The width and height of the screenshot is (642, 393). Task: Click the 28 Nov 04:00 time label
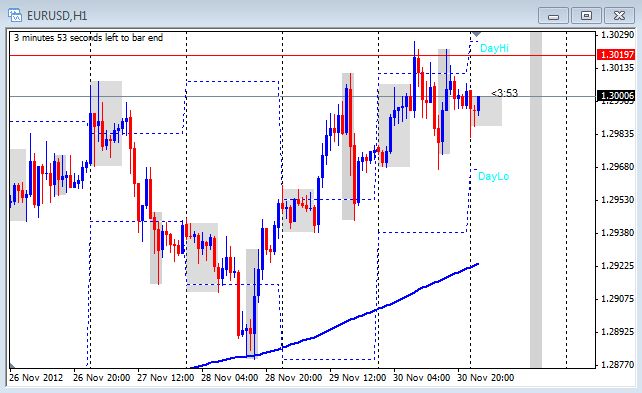(x=229, y=377)
